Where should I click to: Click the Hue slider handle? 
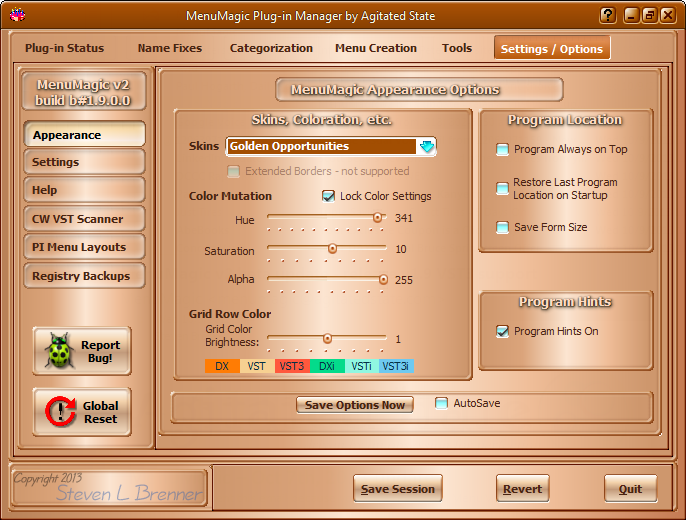coord(378,217)
